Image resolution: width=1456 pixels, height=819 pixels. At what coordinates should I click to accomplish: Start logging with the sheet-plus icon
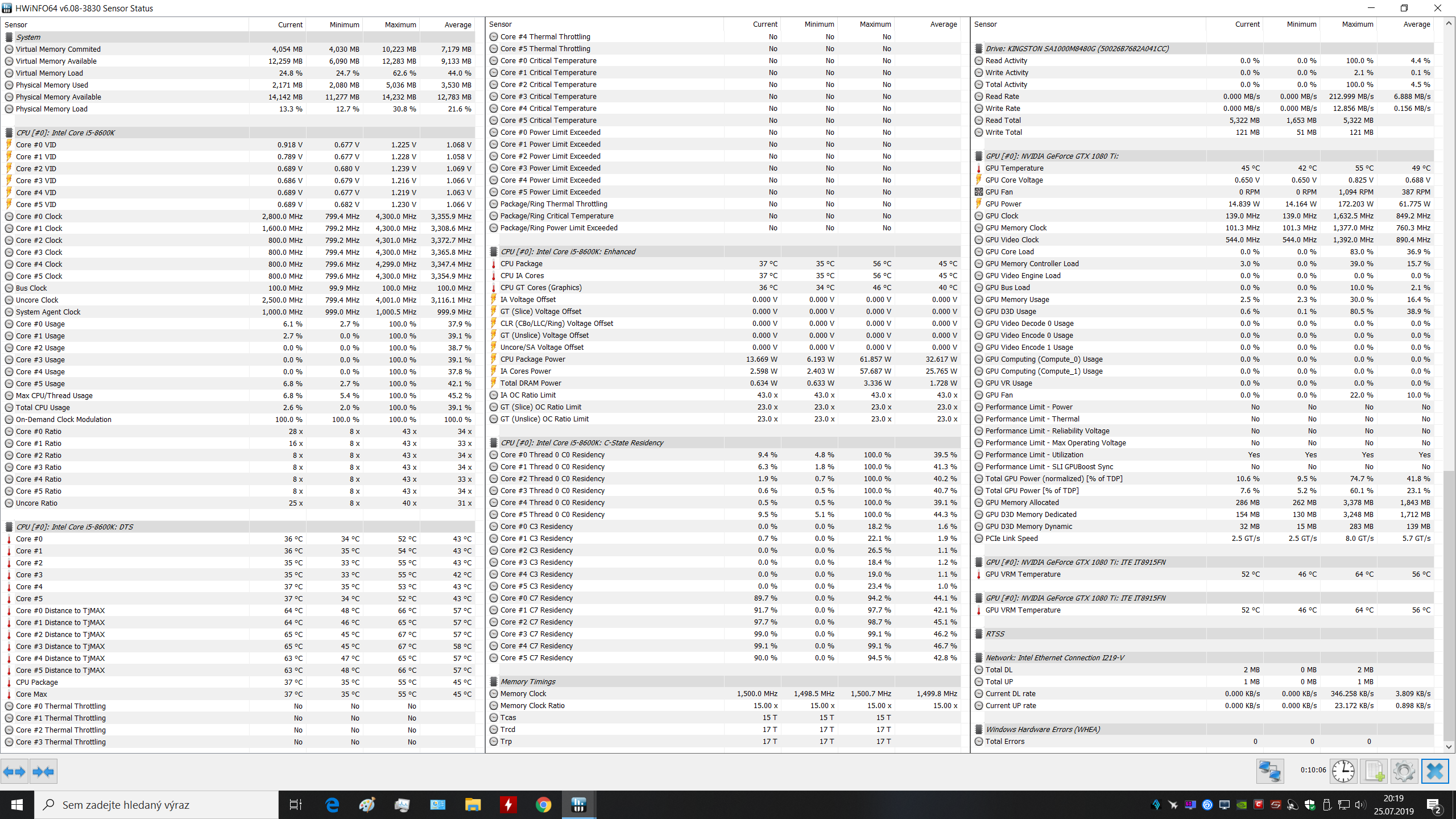tap(1374, 772)
